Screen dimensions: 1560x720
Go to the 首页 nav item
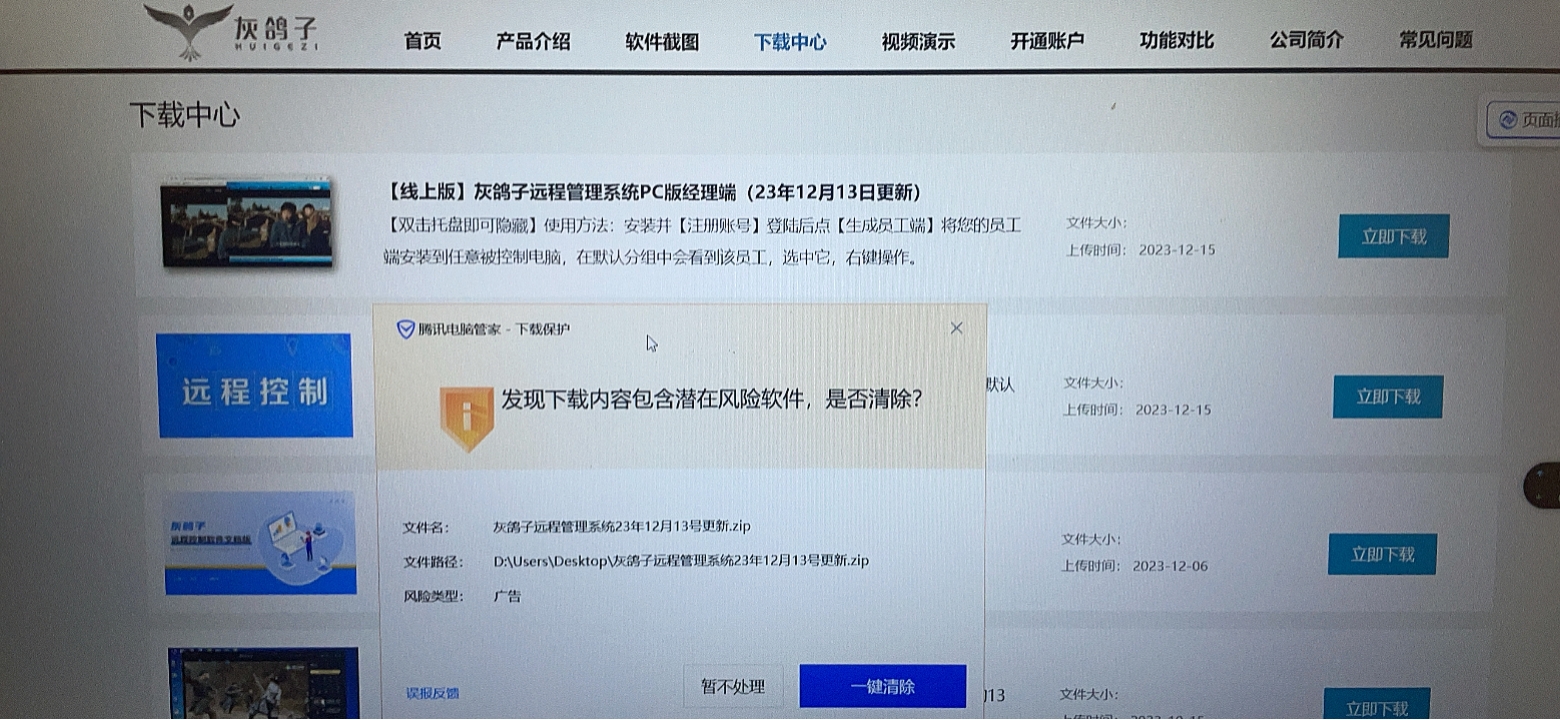(x=422, y=41)
